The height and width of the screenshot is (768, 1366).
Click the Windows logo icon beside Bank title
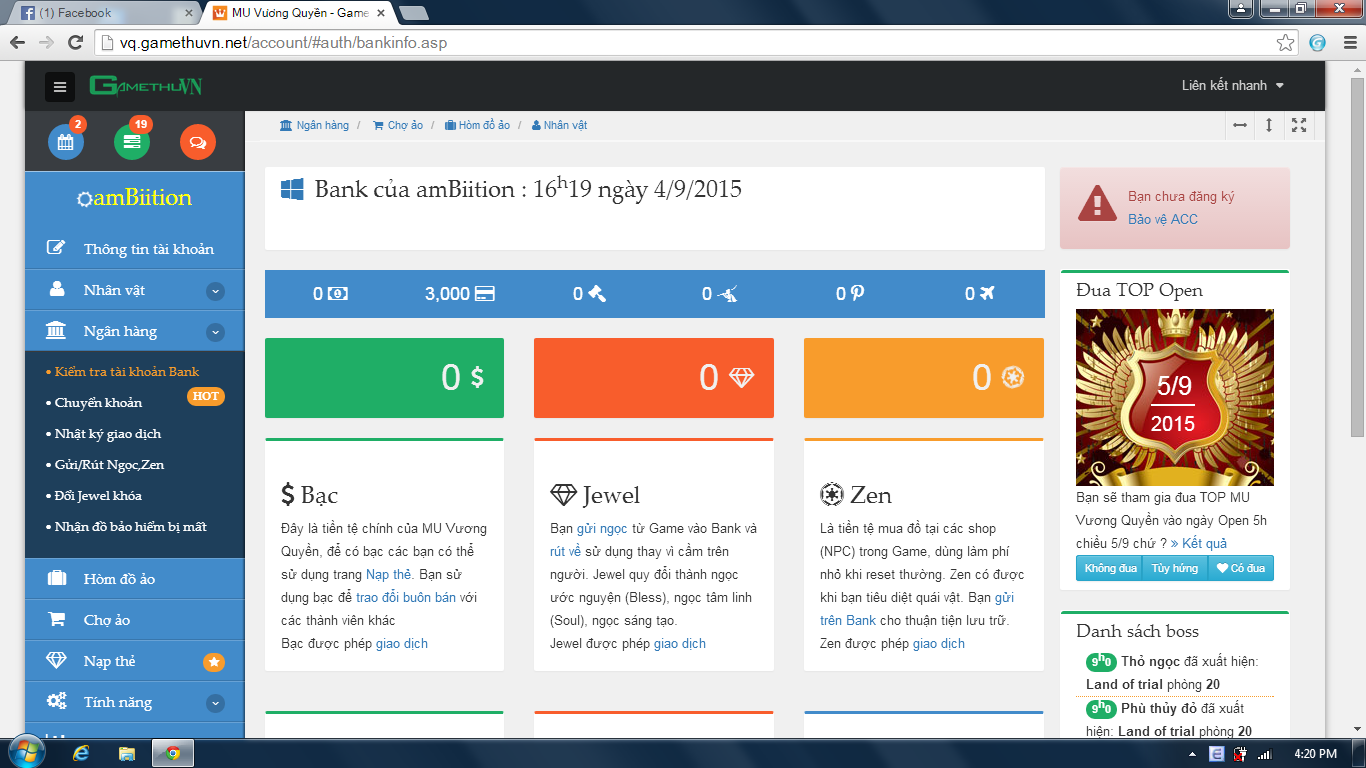pos(292,189)
